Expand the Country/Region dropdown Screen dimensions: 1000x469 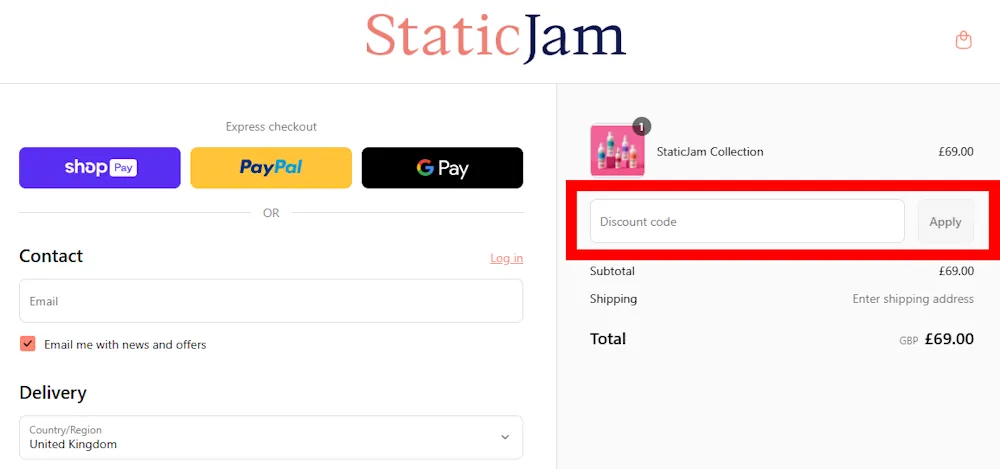[x=271, y=437]
